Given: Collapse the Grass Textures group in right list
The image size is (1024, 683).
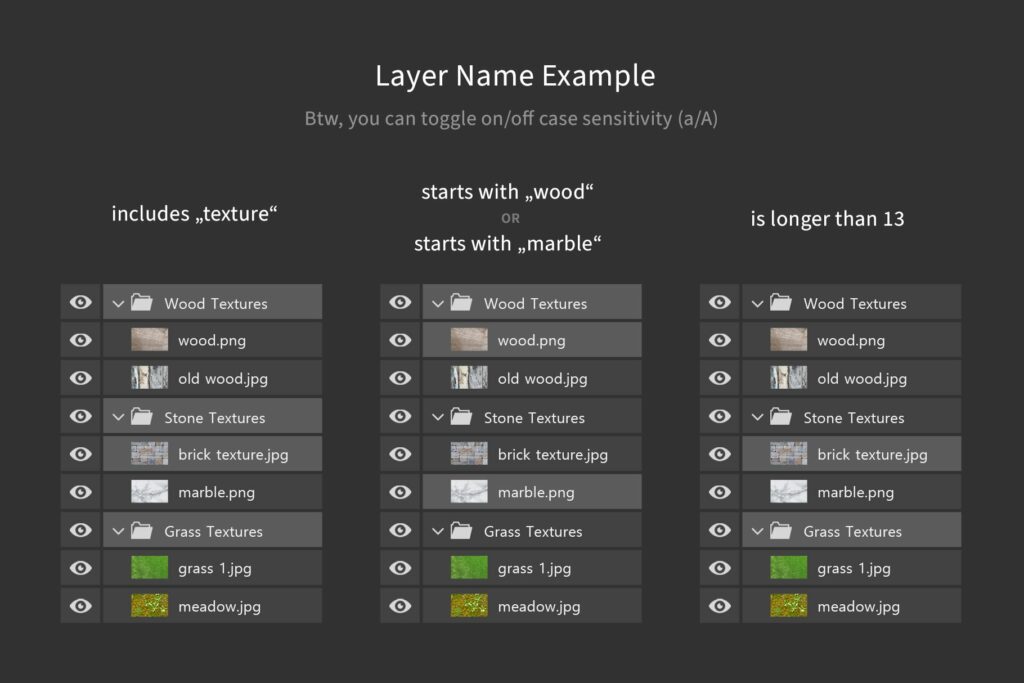Looking at the screenshot, I should (x=757, y=530).
